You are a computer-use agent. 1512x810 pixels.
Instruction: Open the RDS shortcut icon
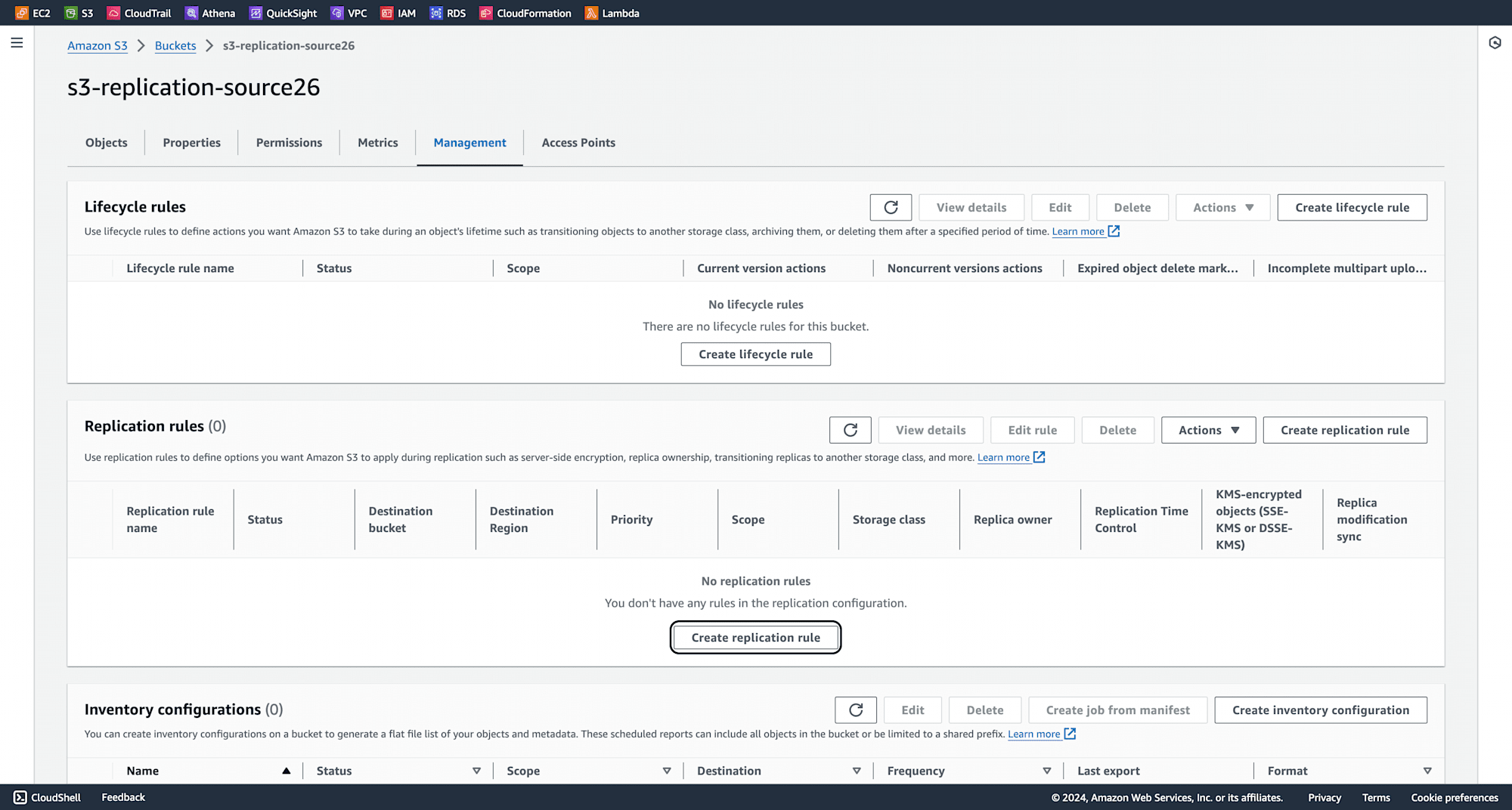[436, 13]
